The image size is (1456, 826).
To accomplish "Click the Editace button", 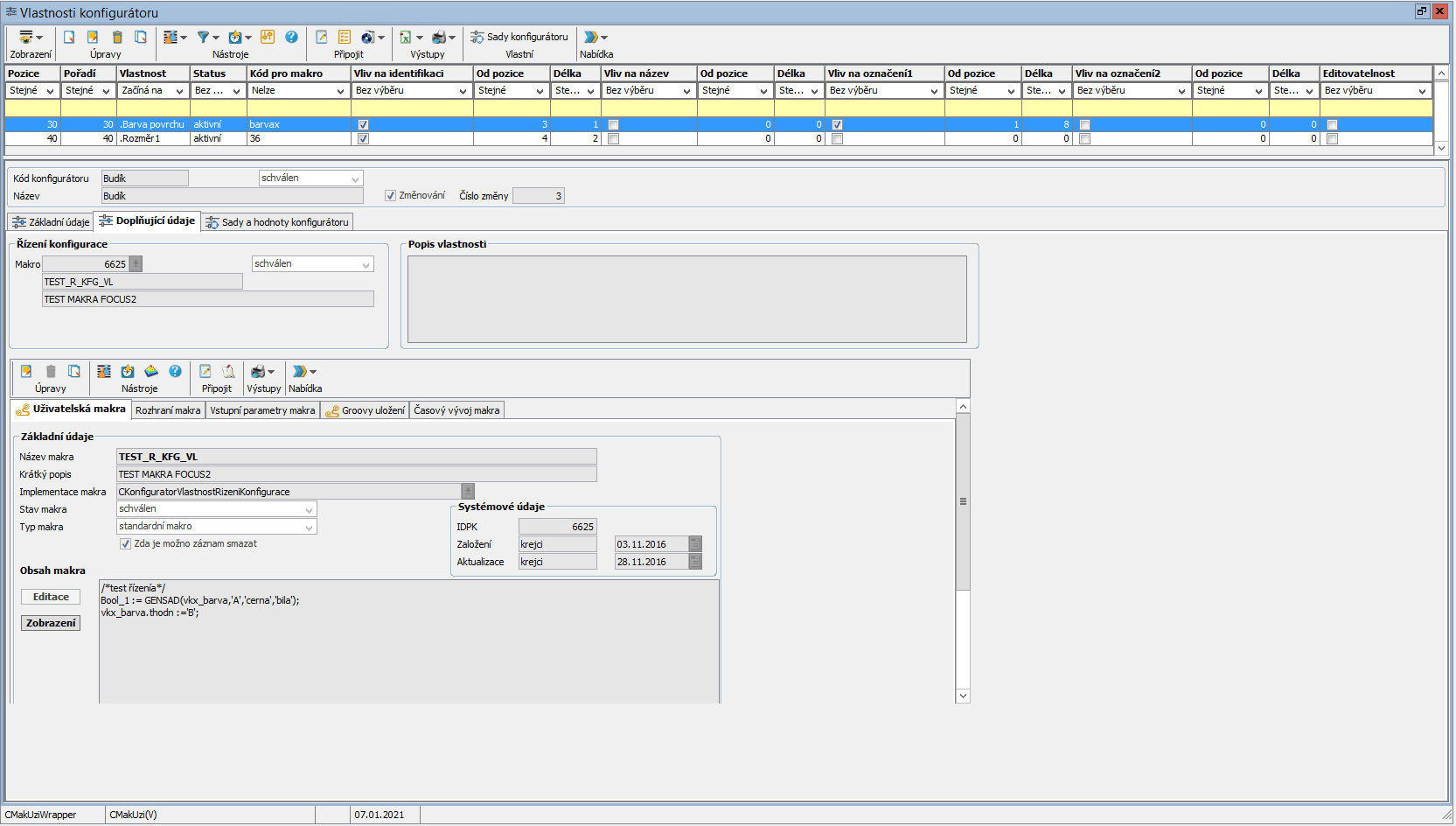I will pyautogui.click(x=51, y=597).
